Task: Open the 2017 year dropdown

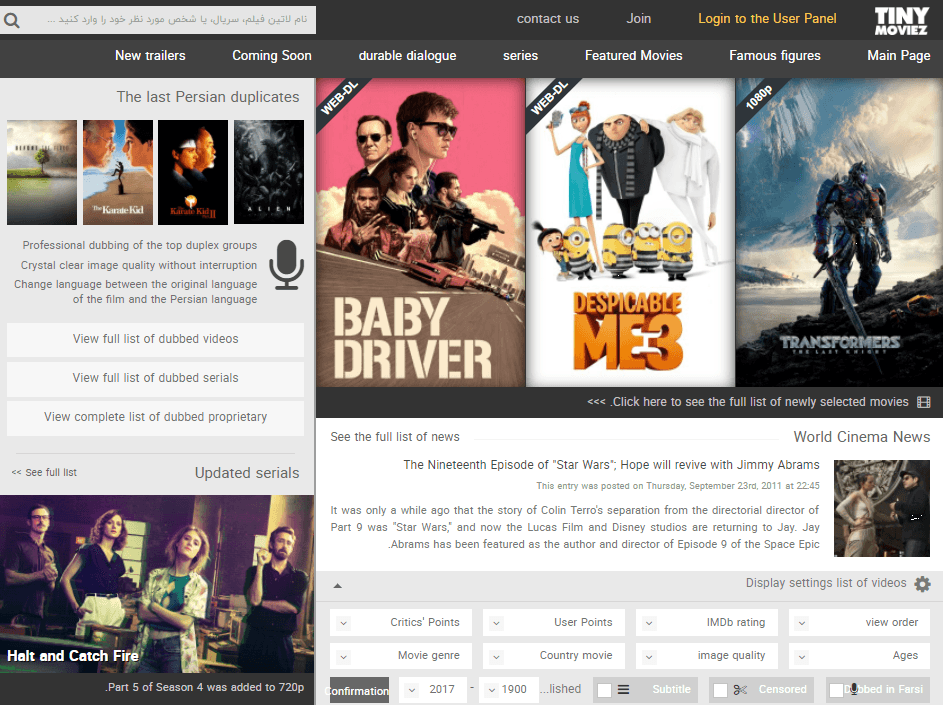Action: tap(432, 689)
